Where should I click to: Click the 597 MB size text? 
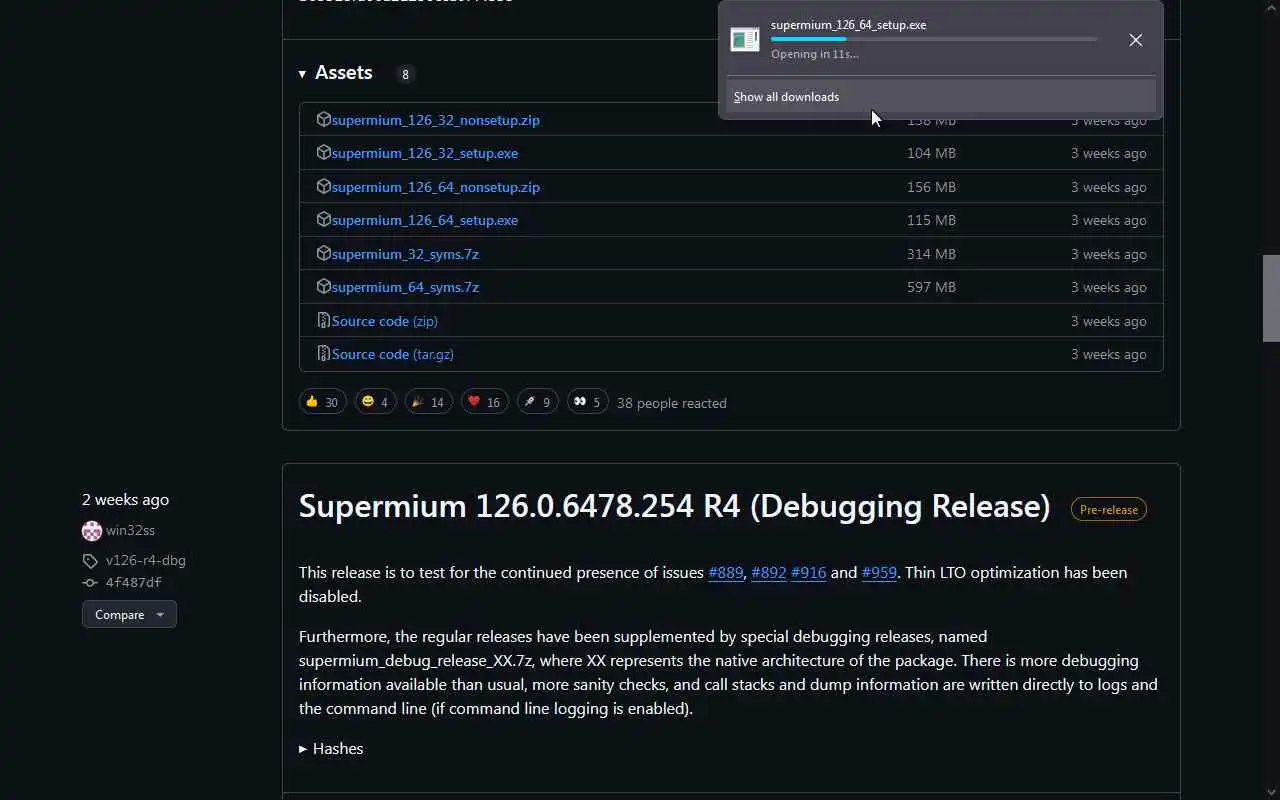(x=931, y=287)
